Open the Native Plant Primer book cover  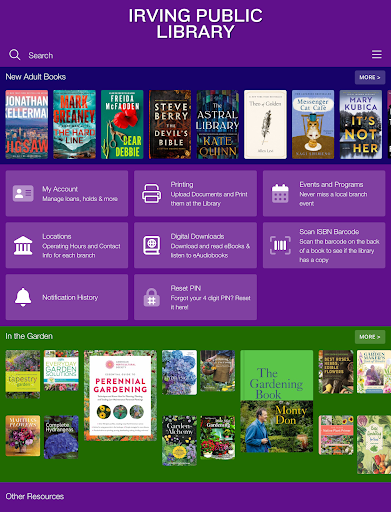tap(336, 435)
